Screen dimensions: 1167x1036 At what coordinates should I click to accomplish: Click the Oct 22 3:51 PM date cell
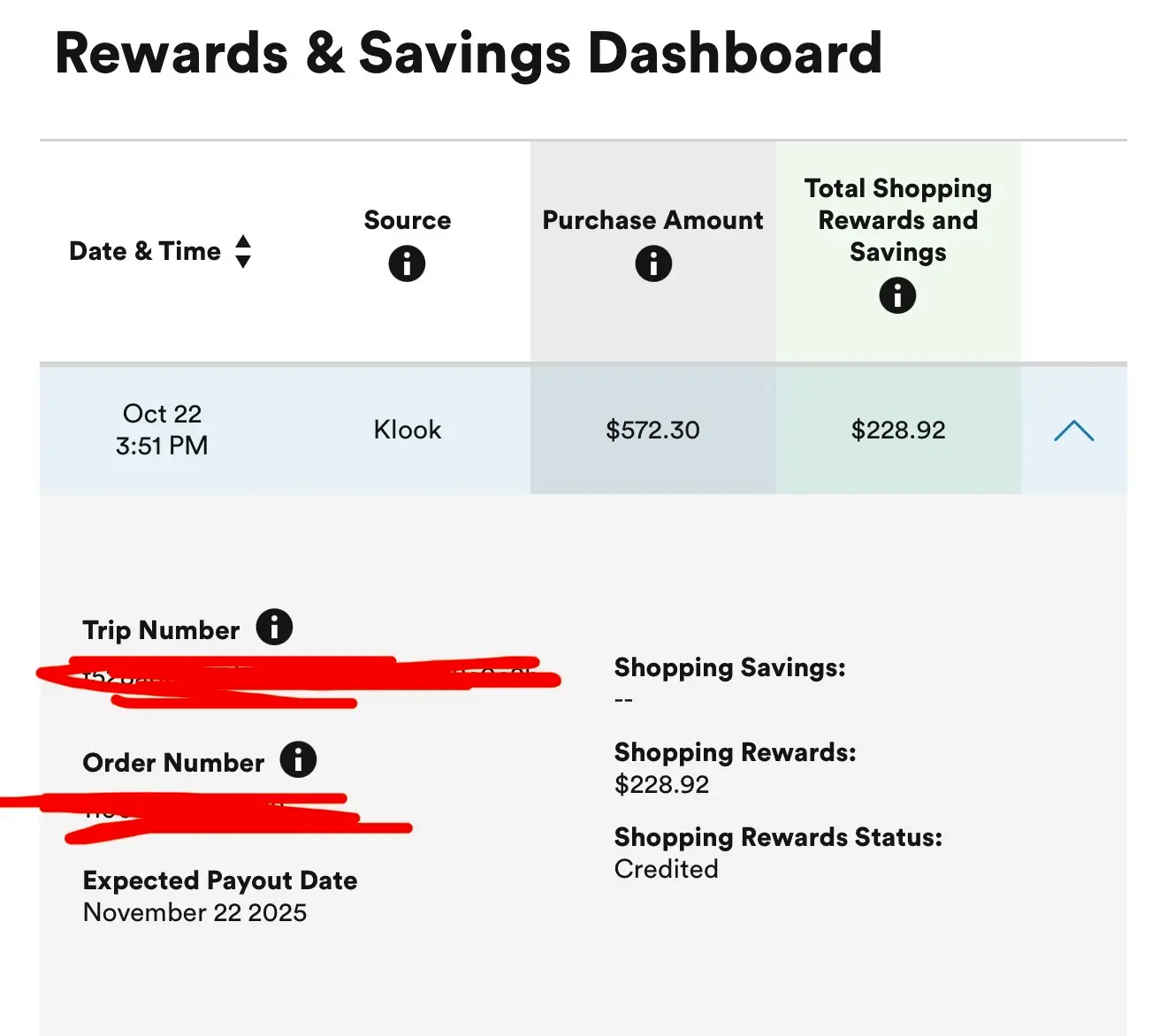coord(162,430)
